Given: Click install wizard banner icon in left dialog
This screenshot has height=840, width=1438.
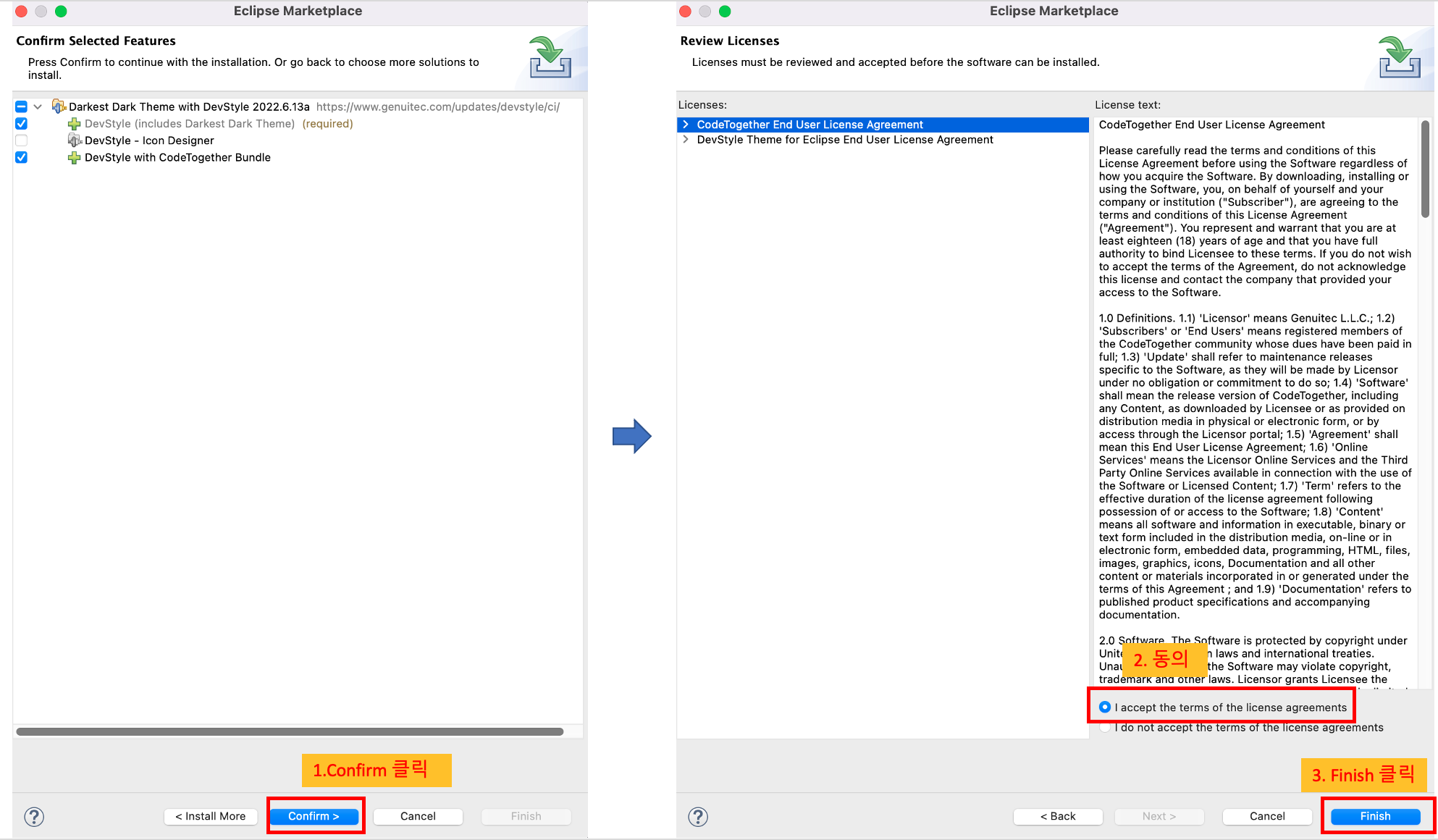Looking at the screenshot, I should point(550,57).
